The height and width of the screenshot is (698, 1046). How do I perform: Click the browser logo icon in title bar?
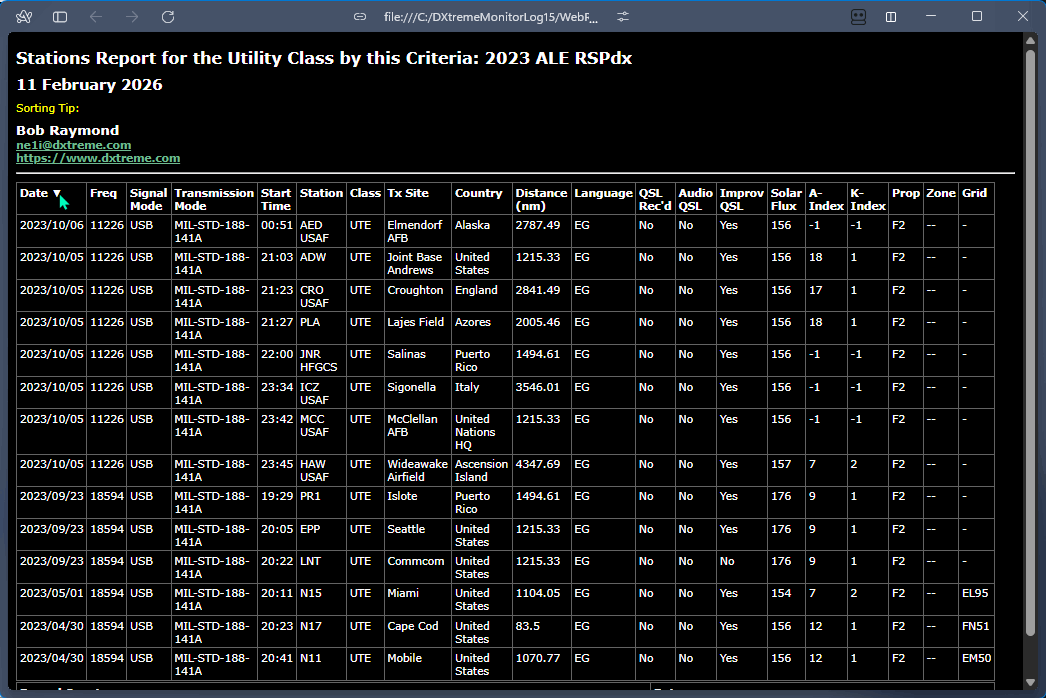(24, 17)
